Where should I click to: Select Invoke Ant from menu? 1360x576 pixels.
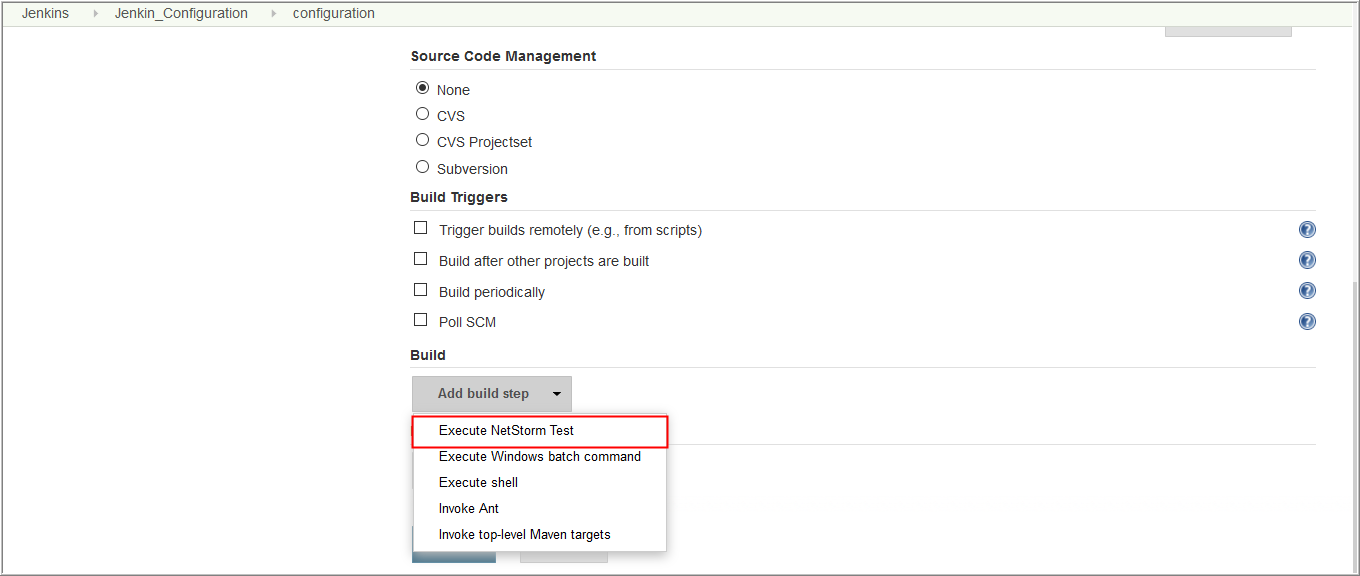click(x=468, y=509)
